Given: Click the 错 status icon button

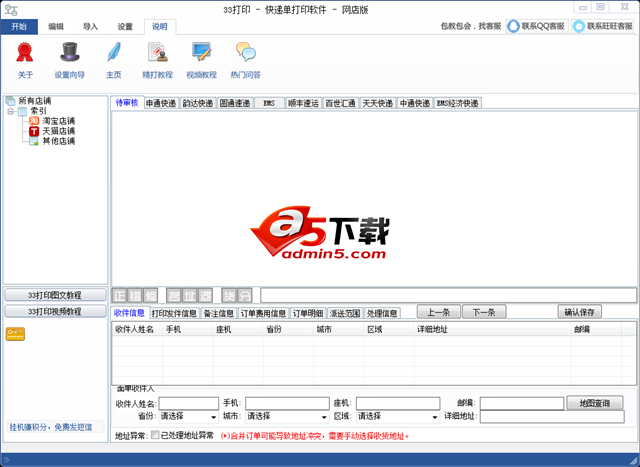Looking at the screenshot, I should [x=135, y=295].
